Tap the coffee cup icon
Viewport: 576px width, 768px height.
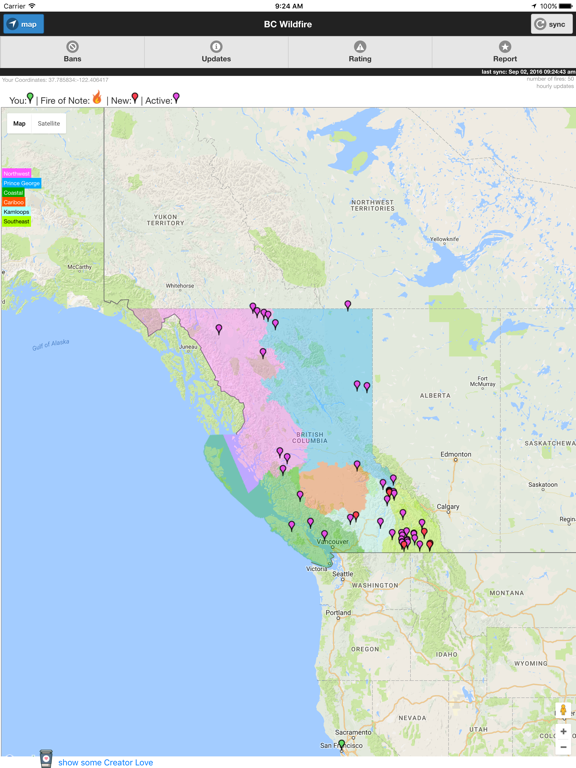46,759
